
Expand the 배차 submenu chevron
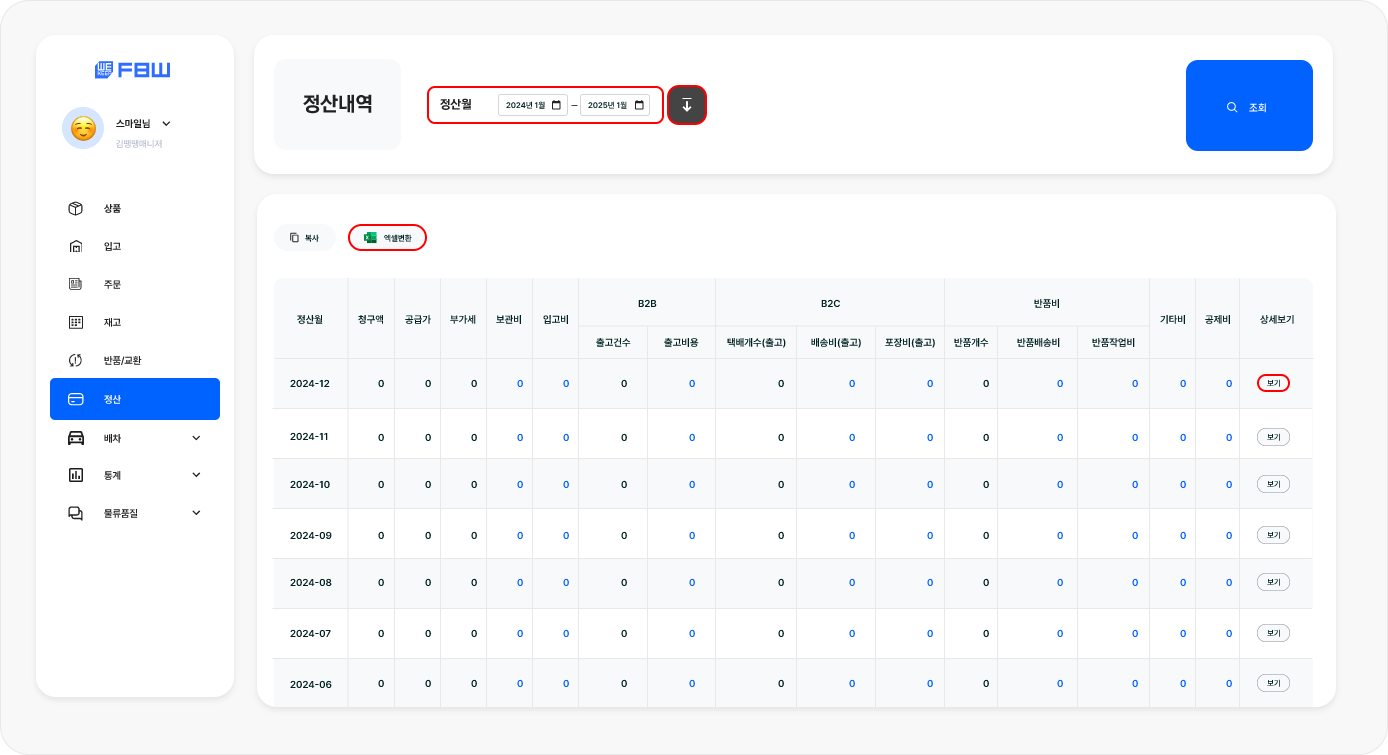point(196,438)
